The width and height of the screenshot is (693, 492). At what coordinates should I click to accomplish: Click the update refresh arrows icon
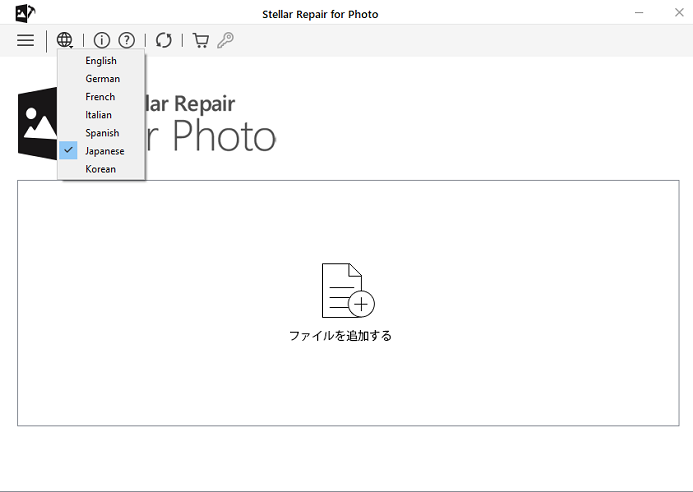coord(164,41)
